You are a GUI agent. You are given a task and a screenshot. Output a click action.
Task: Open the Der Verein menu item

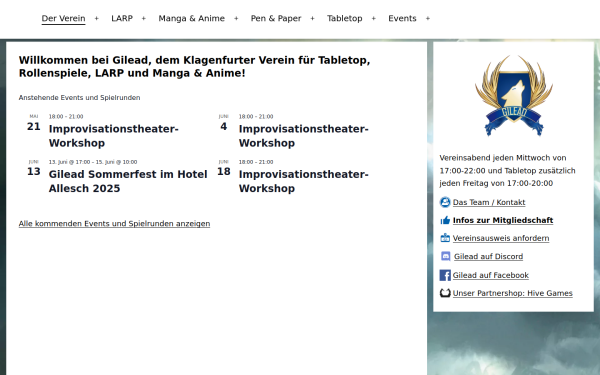[x=63, y=18]
